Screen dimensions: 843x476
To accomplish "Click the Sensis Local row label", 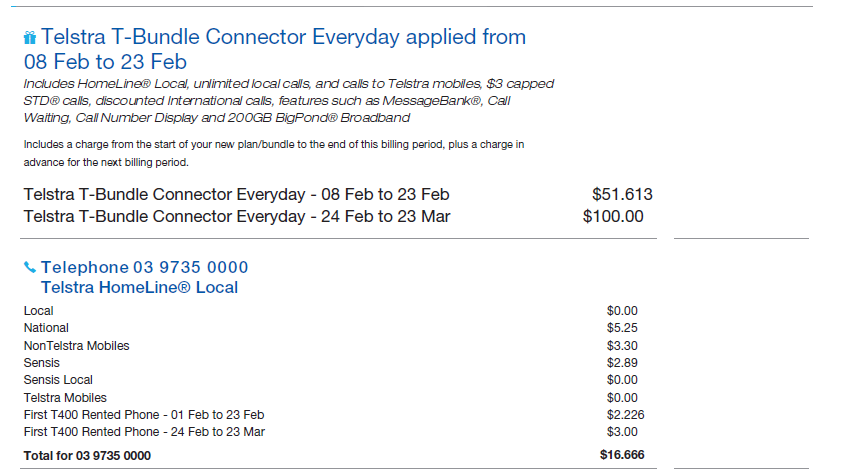I will 58,380.
